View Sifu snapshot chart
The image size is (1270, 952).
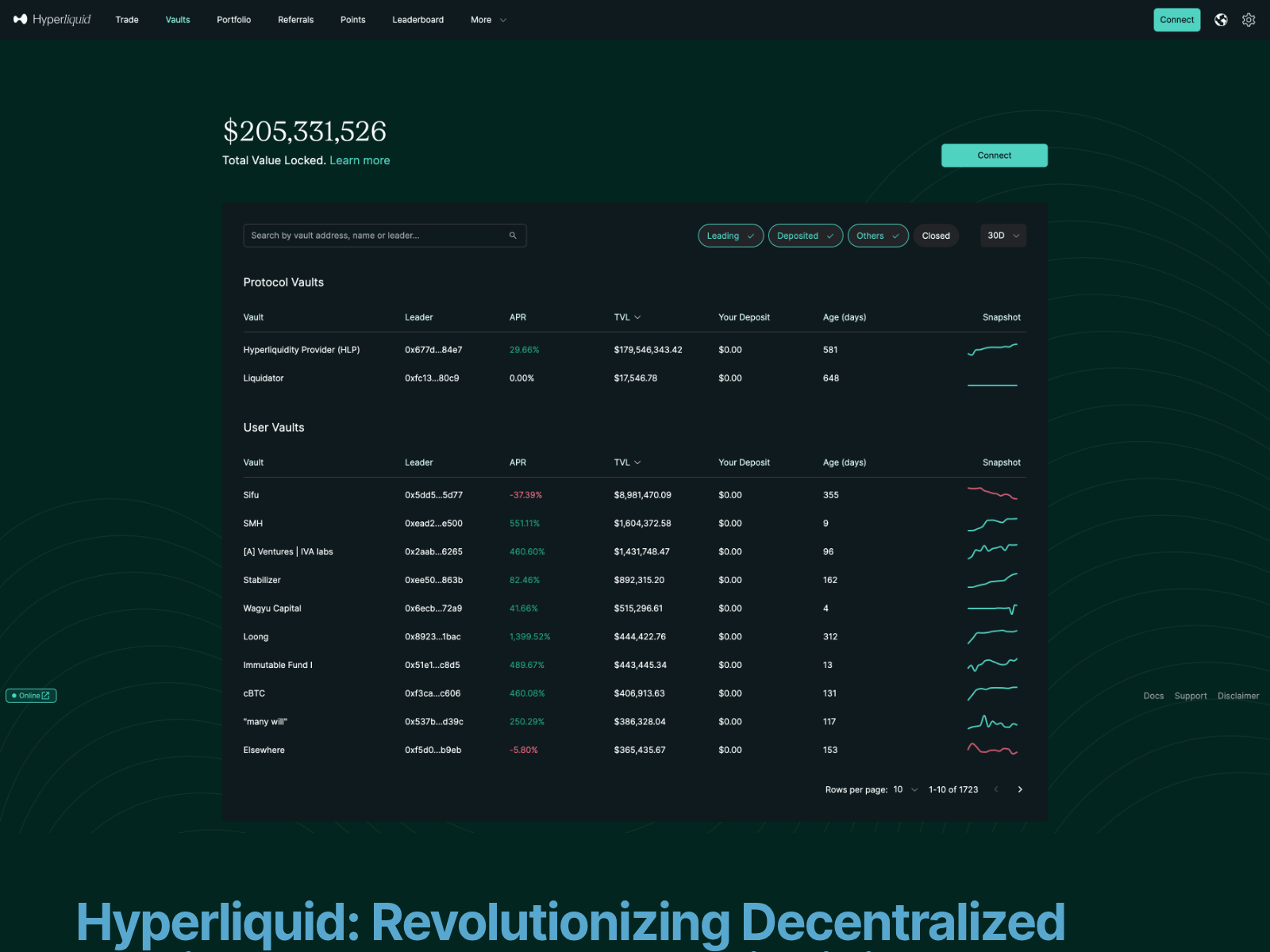click(x=992, y=493)
